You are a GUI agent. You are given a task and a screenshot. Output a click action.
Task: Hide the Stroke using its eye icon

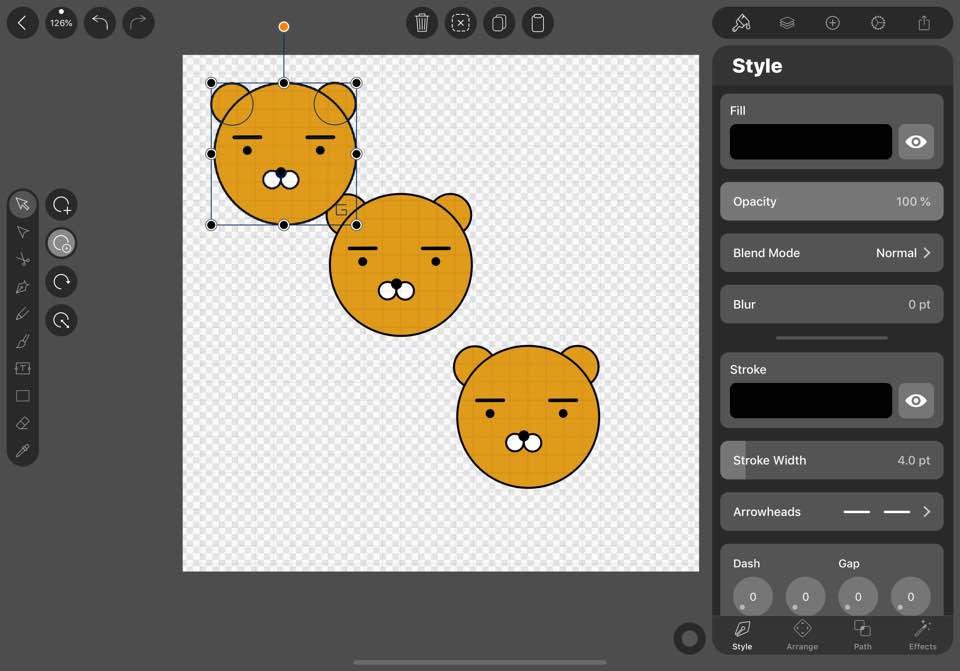pyautogui.click(x=916, y=401)
